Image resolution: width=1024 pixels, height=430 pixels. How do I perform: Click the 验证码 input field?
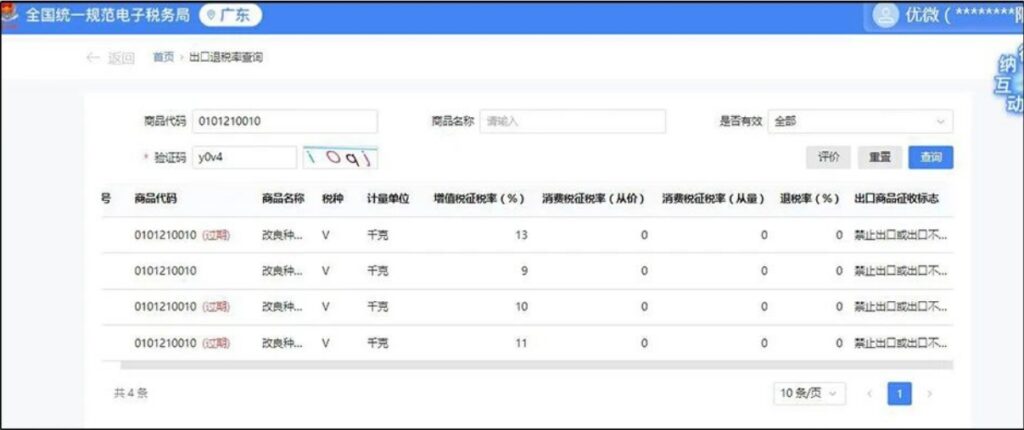[x=244, y=158]
